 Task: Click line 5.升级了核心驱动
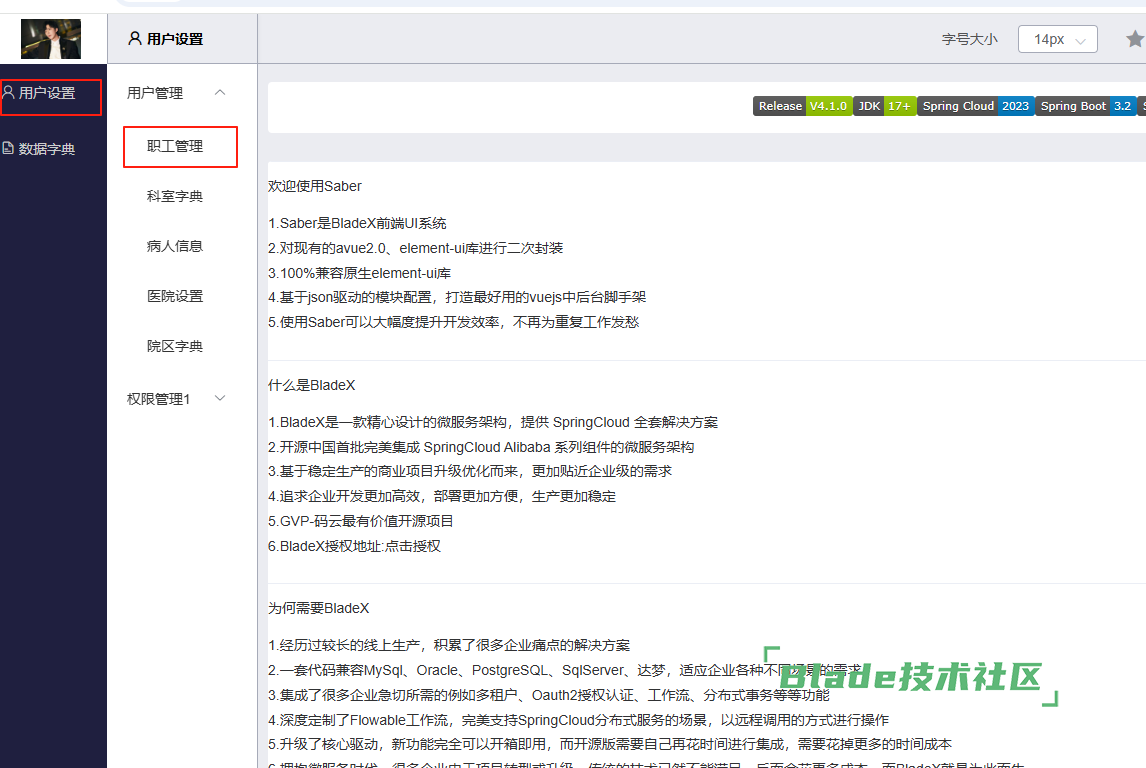610,745
